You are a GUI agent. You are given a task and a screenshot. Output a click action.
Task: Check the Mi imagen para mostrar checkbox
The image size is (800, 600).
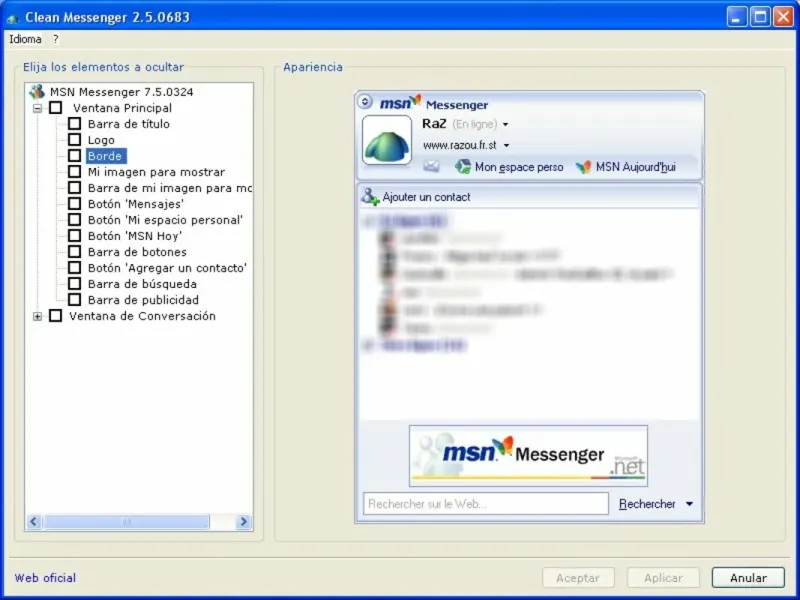pos(74,171)
